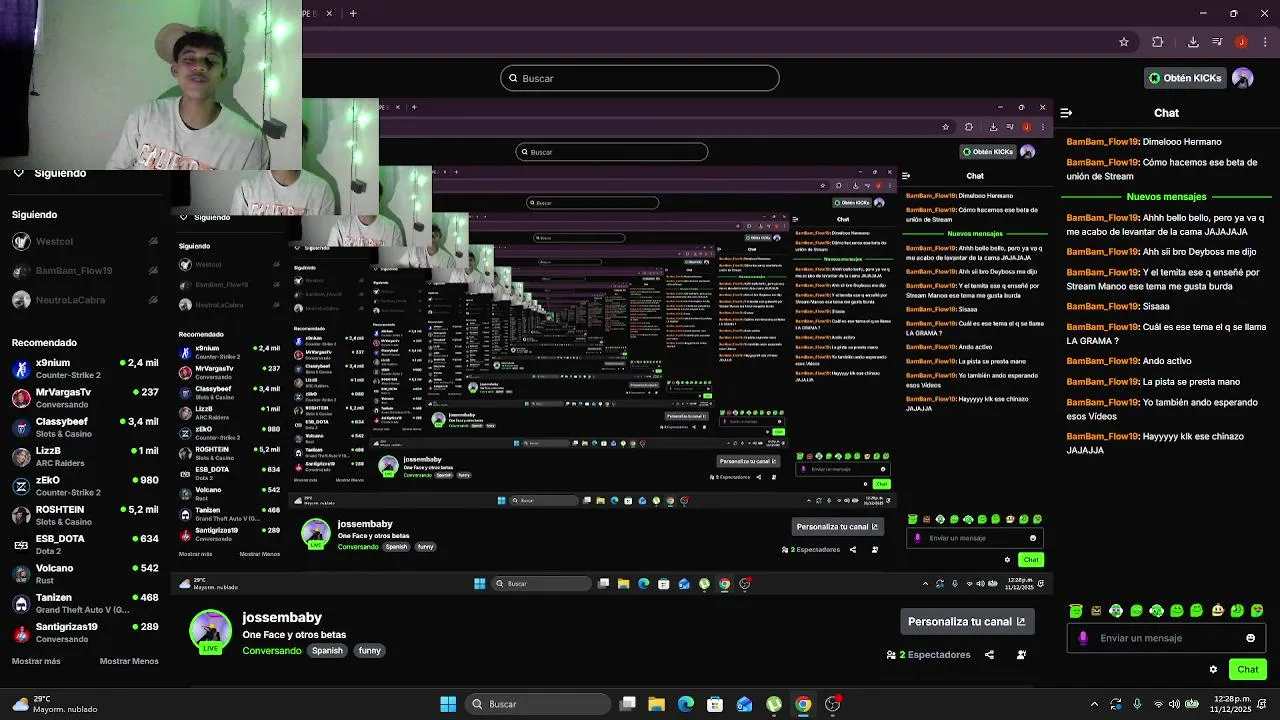Click Classybeef channel avatar
This screenshot has height=720, width=1280.
[21, 427]
